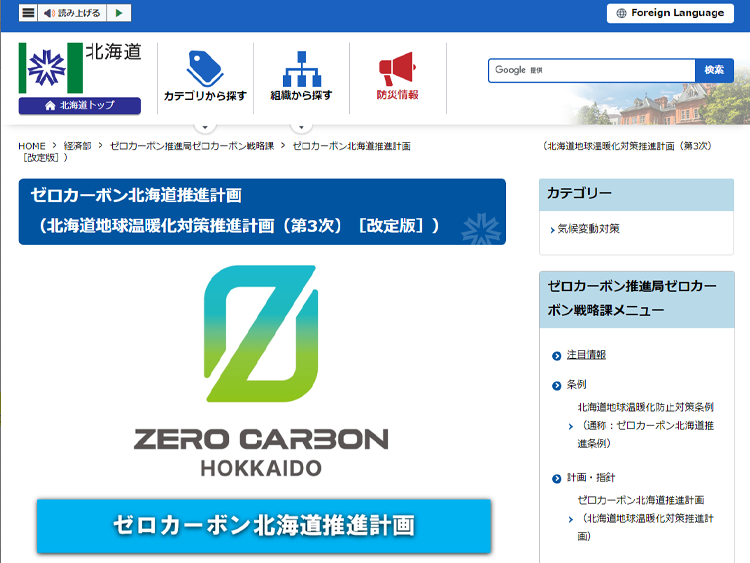Open the hamburger menu in read-aloud toolbar

pyautogui.click(x=28, y=13)
